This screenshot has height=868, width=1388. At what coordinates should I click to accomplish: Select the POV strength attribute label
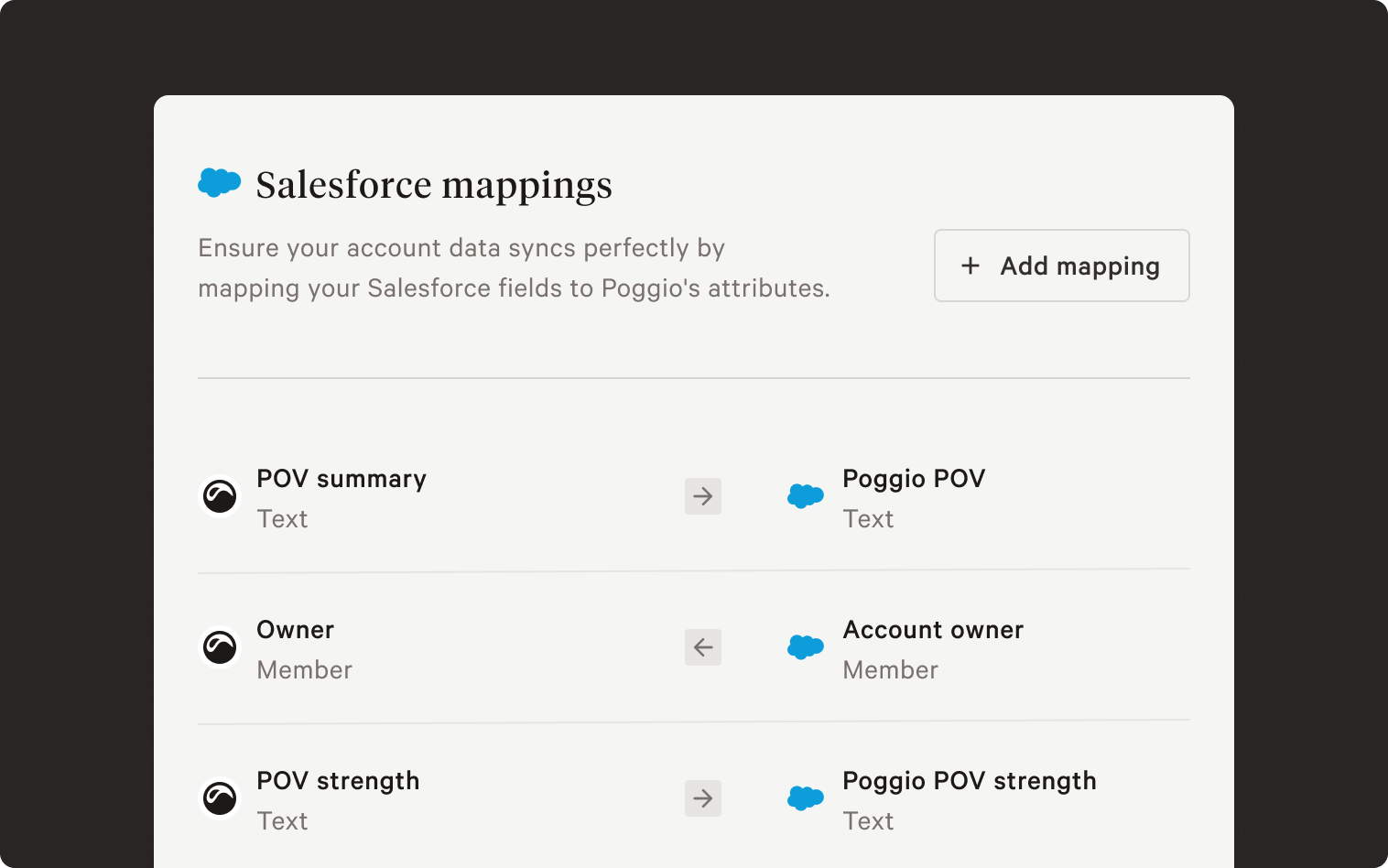[338, 781]
